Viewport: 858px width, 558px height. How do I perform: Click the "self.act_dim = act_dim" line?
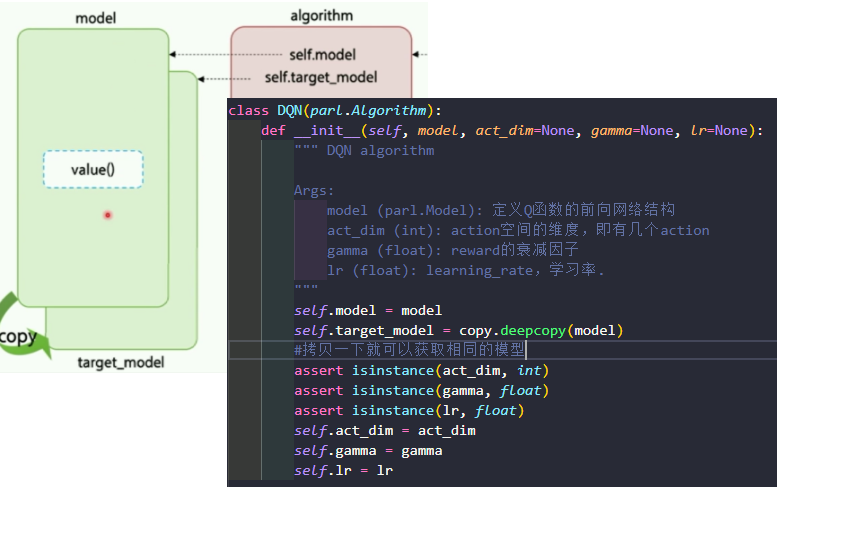pos(385,431)
